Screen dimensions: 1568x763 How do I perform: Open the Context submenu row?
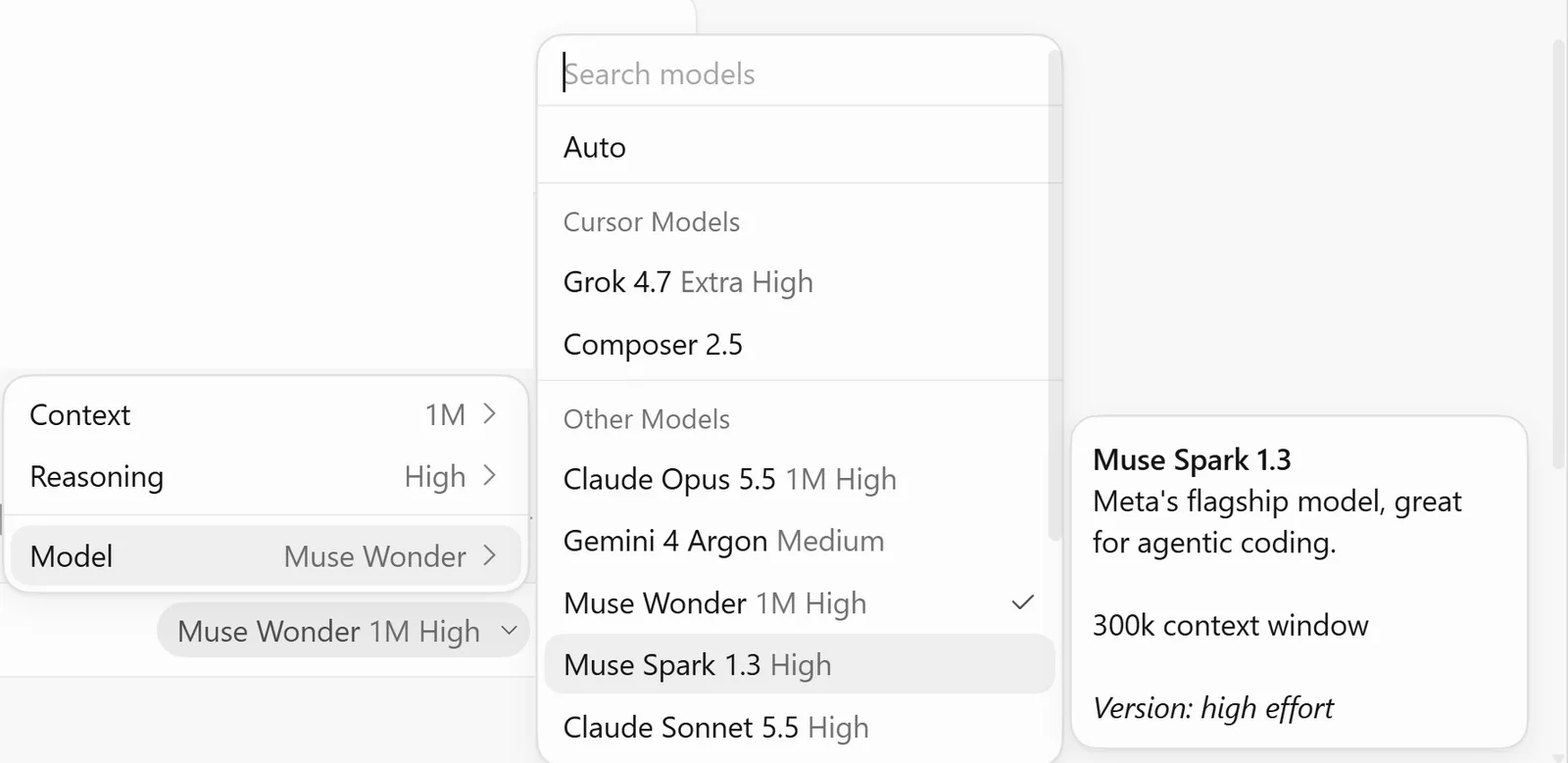click(x=265, y=415)
